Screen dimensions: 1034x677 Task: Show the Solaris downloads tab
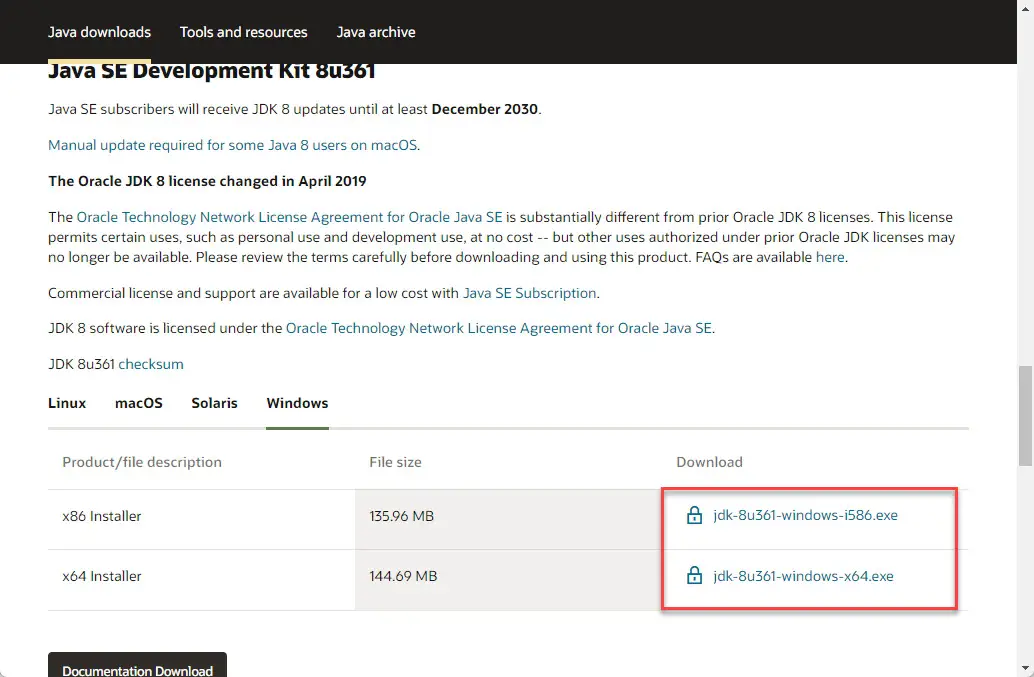click(215, 403)
